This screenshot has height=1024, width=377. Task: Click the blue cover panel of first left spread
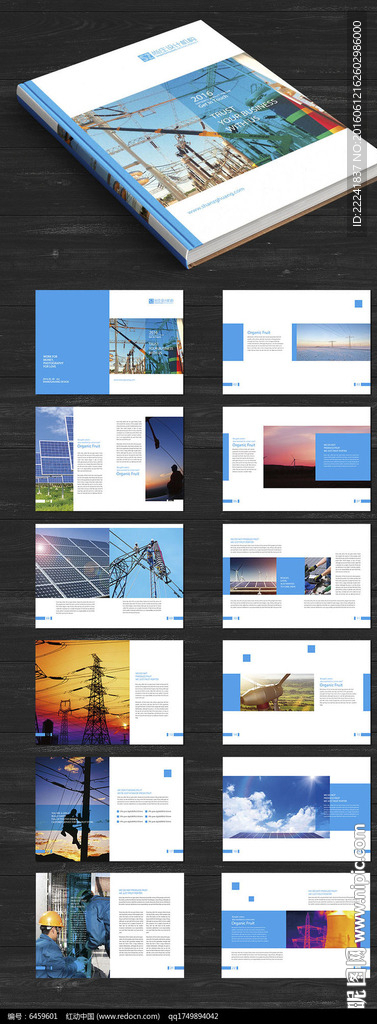click(72, 342)
